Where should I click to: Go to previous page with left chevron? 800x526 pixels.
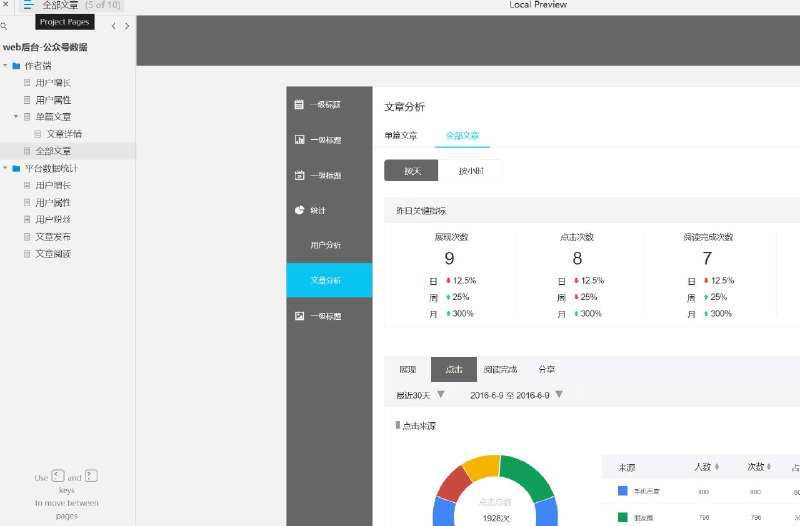pos(113,26)
